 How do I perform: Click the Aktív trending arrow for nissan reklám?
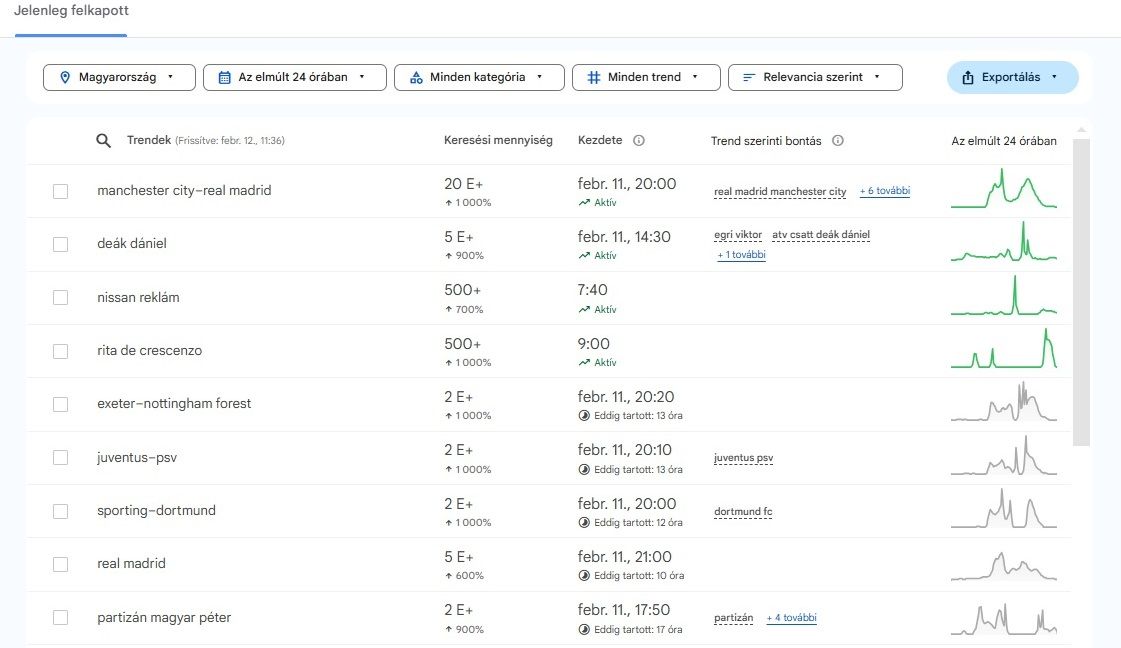585,310
